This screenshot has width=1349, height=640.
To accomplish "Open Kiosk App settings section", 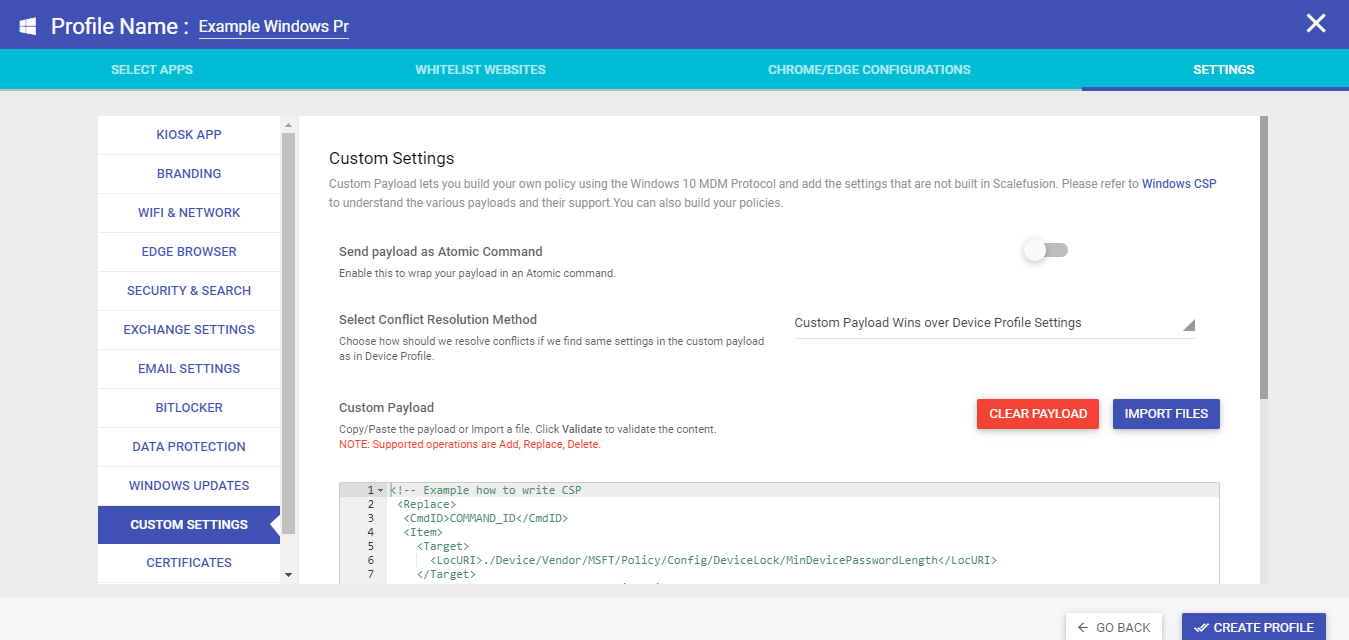I will click(x=189, y=135).
